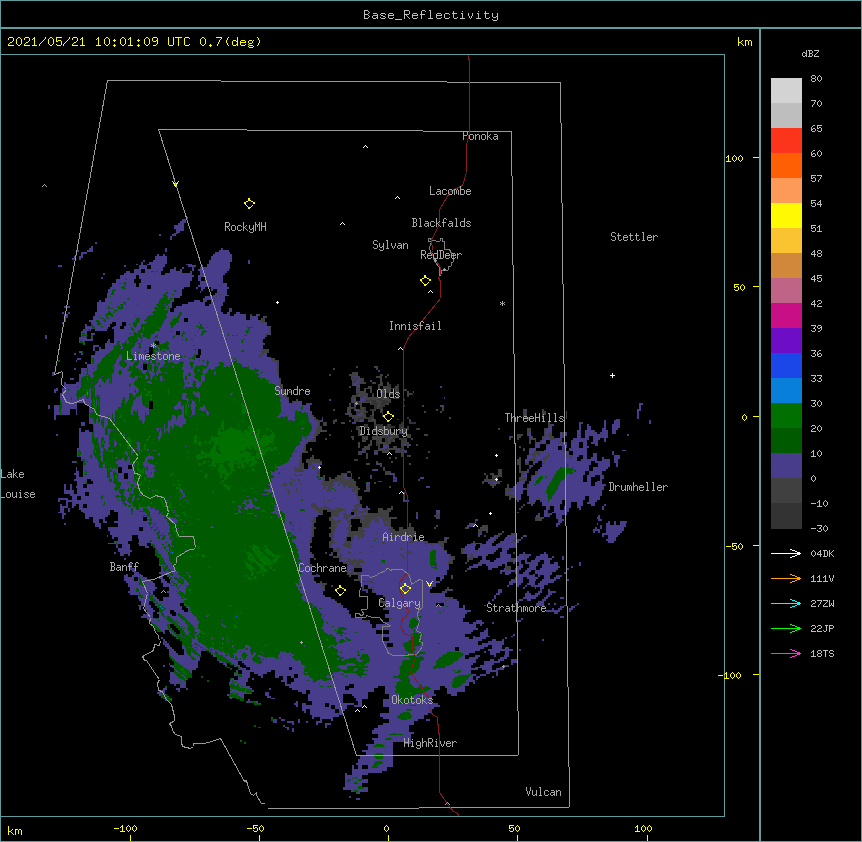Click the Cochrane label
Viewport: 862px width, 842px height.
pyautogui.click(x=322, y=568)
